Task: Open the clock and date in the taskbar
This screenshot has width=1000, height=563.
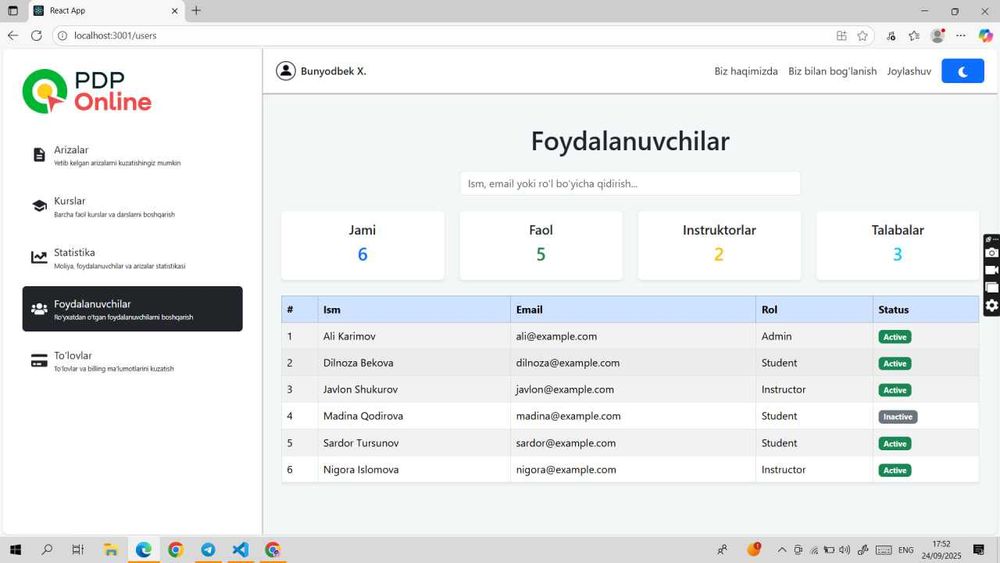Action: 941,550
